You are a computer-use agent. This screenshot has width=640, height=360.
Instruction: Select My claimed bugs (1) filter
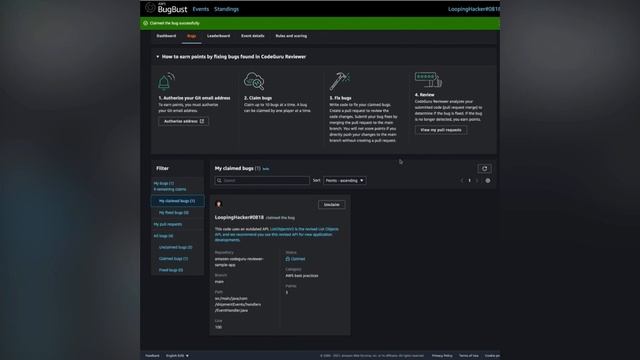[x=177, y=201]
